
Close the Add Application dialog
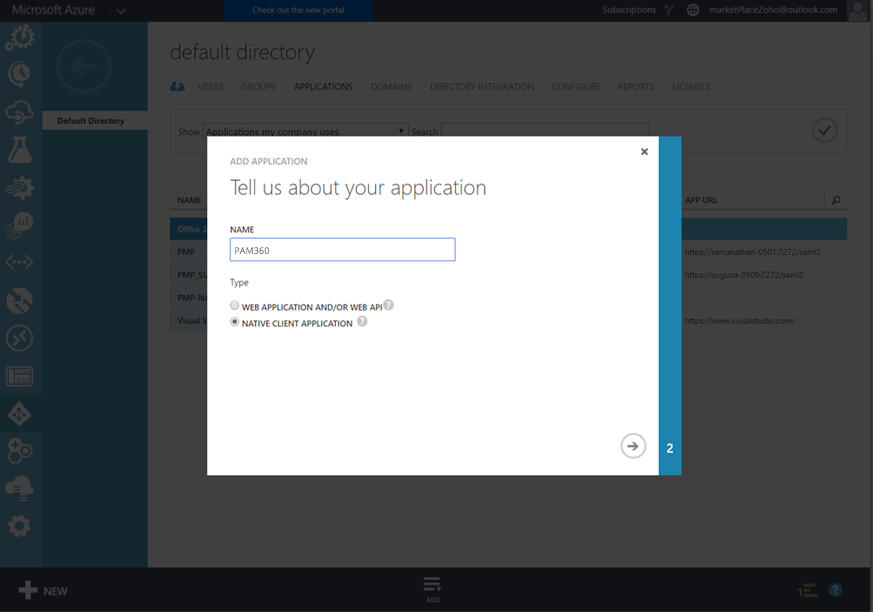[644, 151]
